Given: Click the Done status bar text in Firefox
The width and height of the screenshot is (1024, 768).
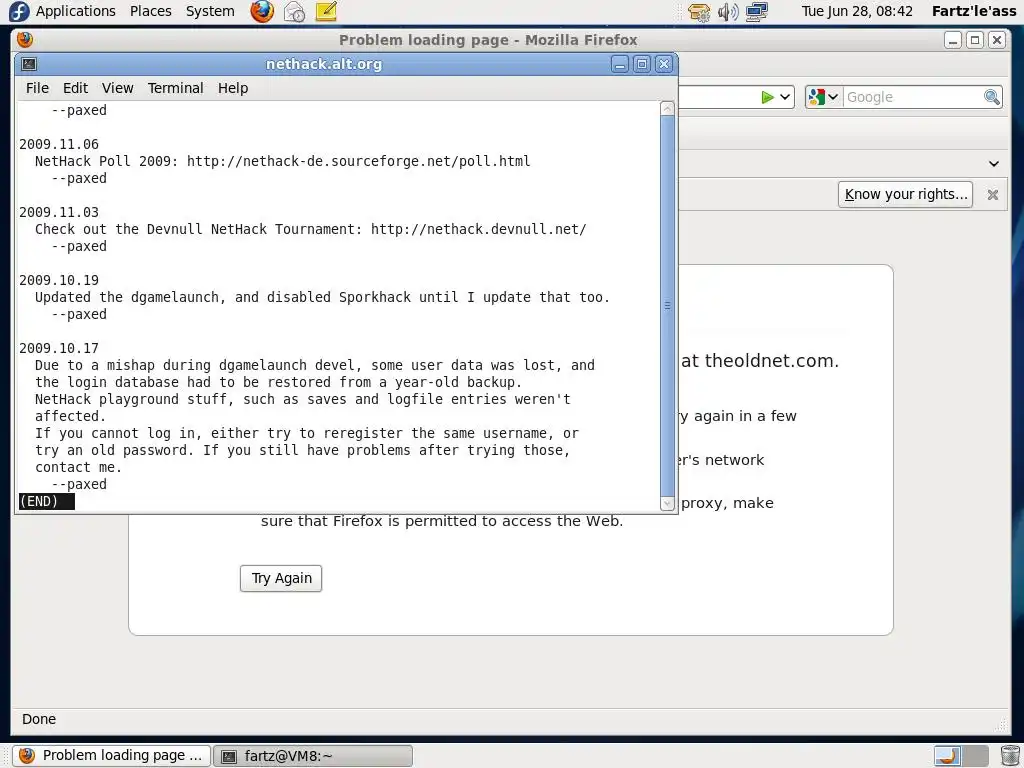Looking at the screenshot, I should [x=39, y=719].
